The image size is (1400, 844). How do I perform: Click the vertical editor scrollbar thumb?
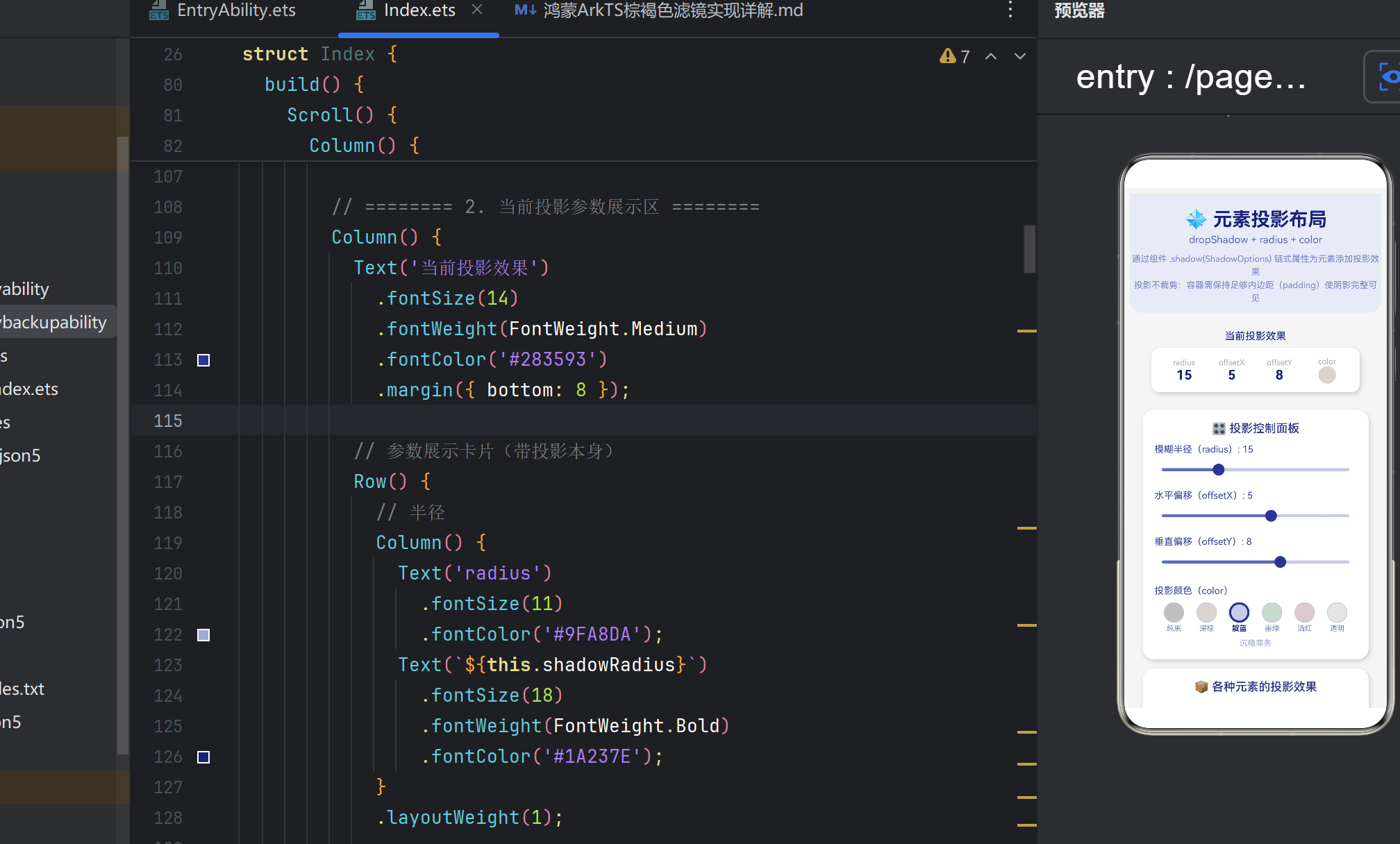tap(1029, 248)
